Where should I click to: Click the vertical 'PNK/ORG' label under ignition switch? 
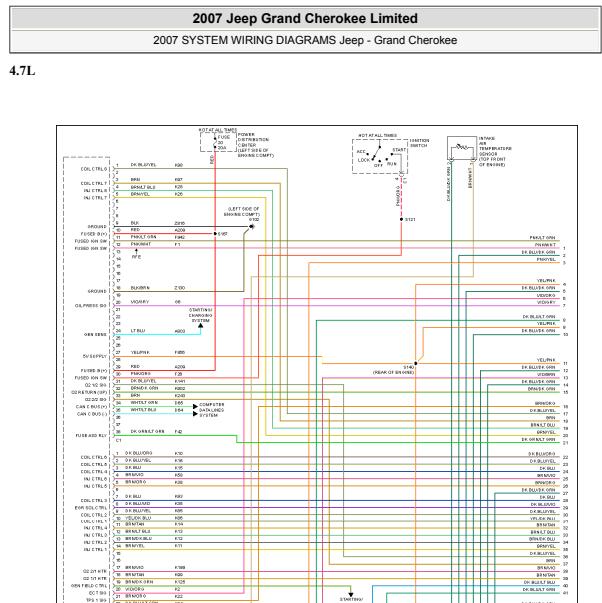click(x=397, y=196)
